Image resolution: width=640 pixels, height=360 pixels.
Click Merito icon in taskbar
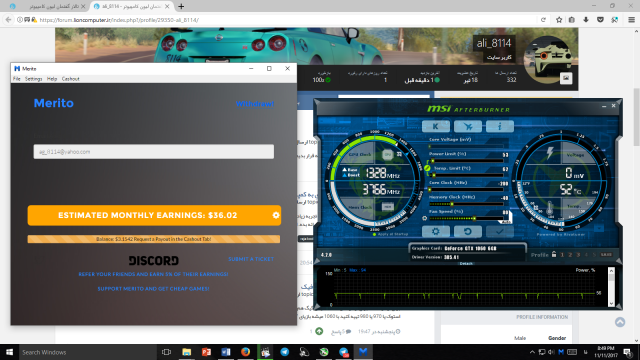click(363, 352)
